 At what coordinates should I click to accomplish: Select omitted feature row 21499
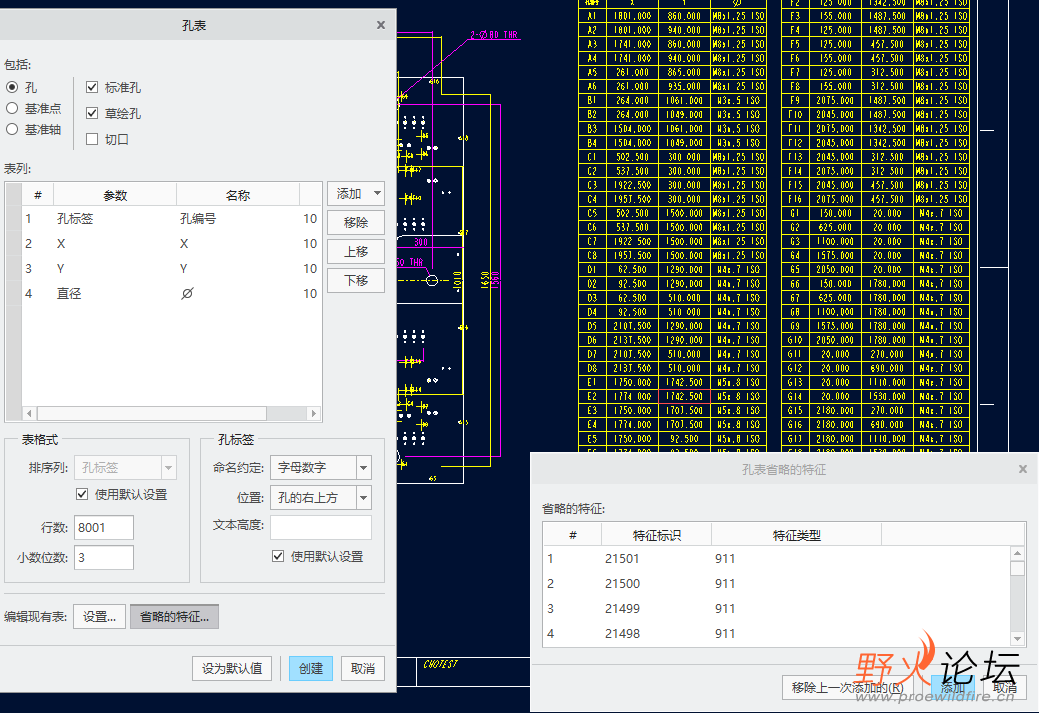point(777,608)
